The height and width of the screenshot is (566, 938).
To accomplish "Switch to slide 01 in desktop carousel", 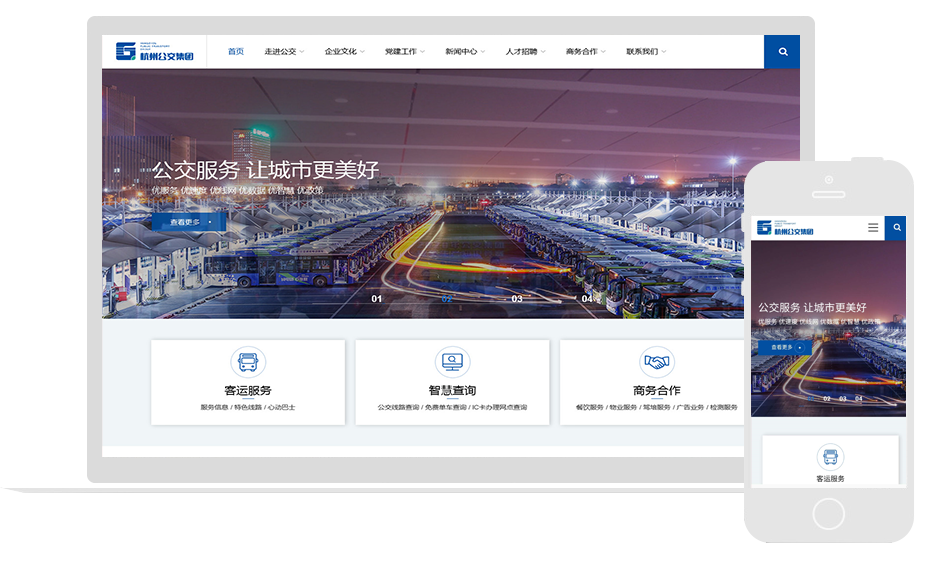I will (x=377, y=299).
